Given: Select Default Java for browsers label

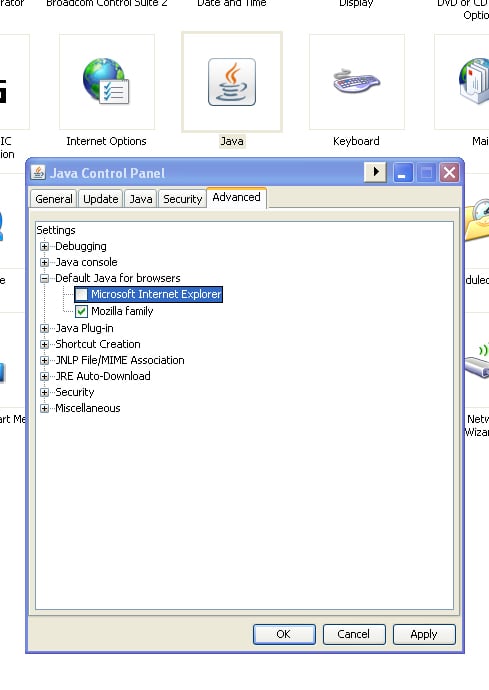Looking at the screenshot, I should [118, 278].
